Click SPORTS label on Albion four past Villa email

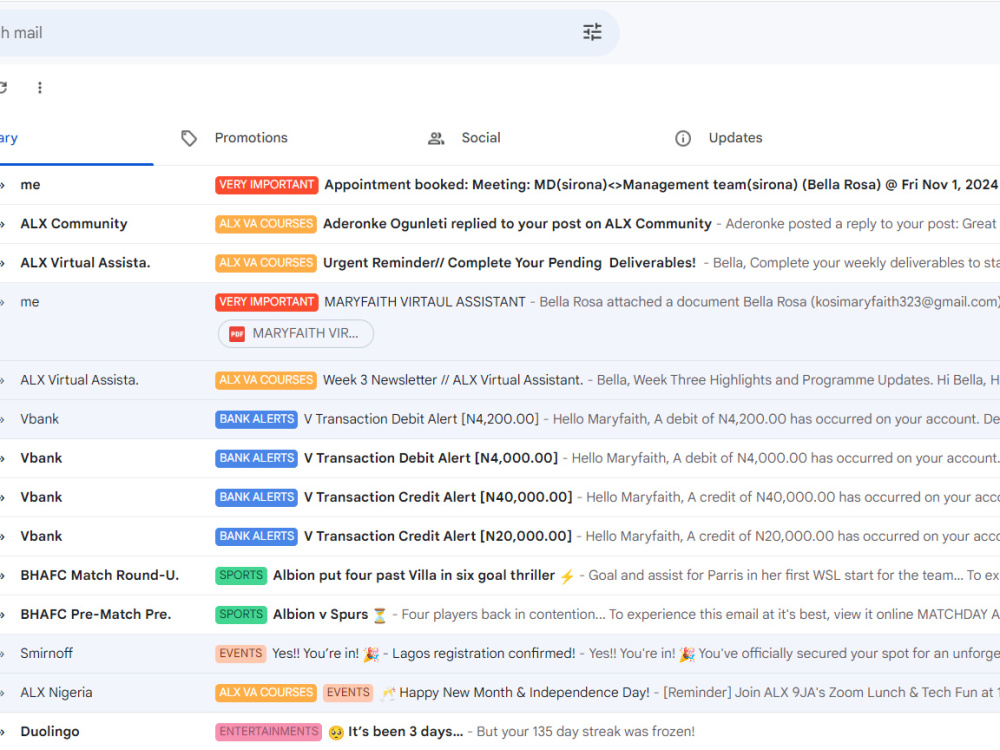pyautogui.click(x=241, y=575)
